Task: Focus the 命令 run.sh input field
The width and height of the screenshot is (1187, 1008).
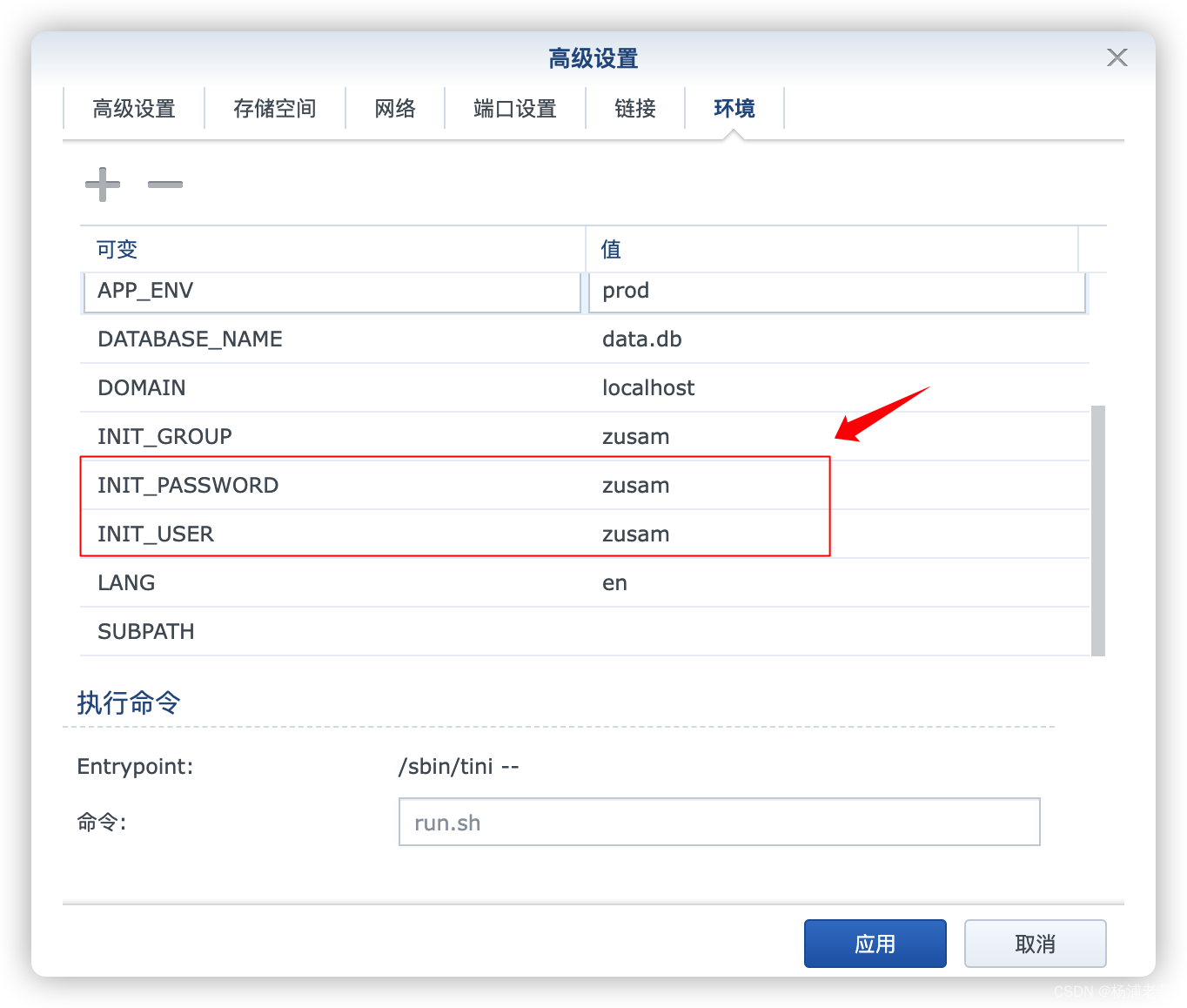Action: click(x=719, y=822)
